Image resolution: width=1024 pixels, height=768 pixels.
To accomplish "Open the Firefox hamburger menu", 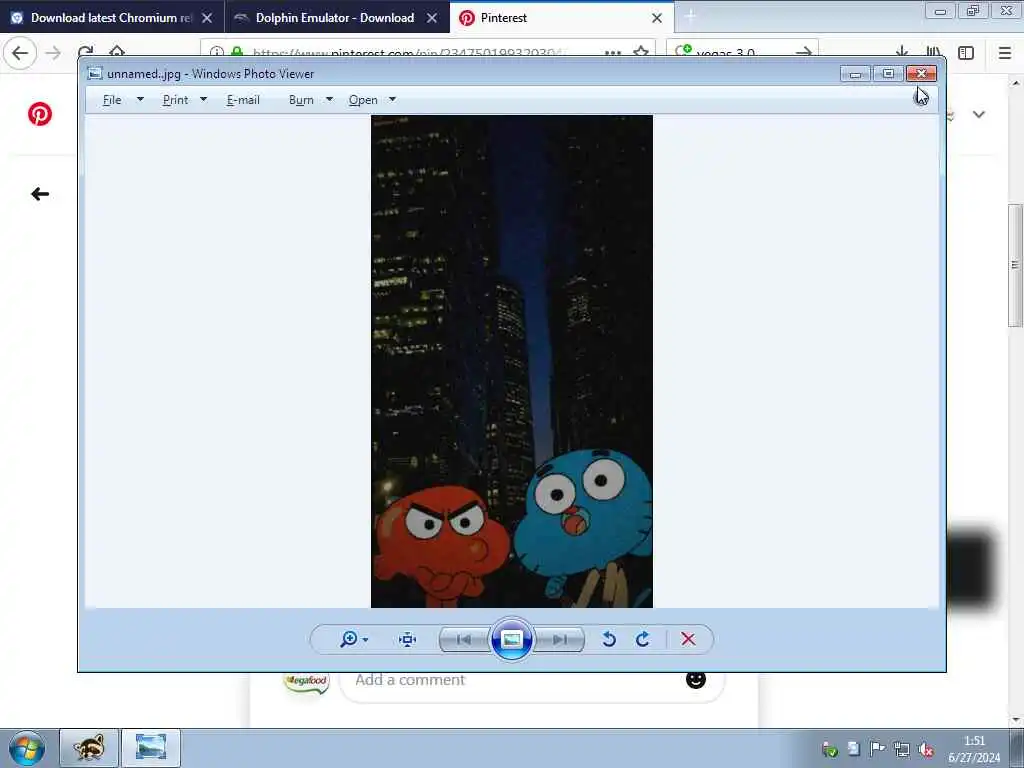I will (x=1004, y=53).
